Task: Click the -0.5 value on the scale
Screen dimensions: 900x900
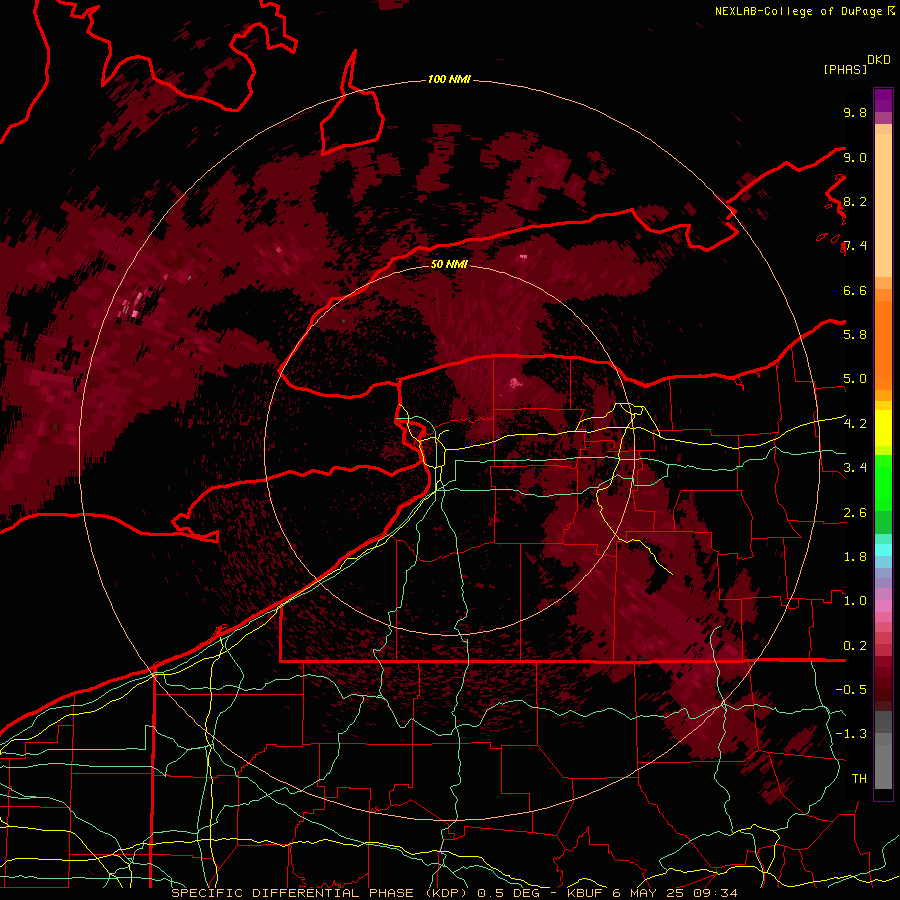Action: [851, 689]
